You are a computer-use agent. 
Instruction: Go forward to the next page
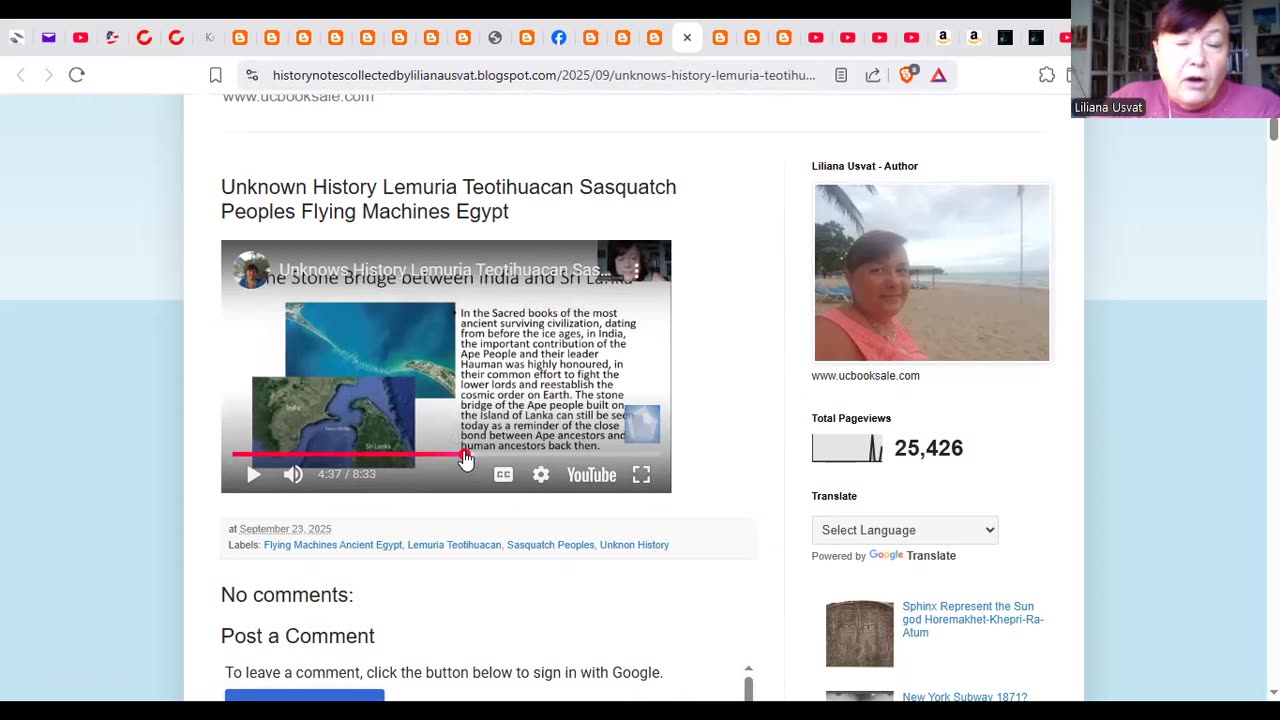coord(48,75)
